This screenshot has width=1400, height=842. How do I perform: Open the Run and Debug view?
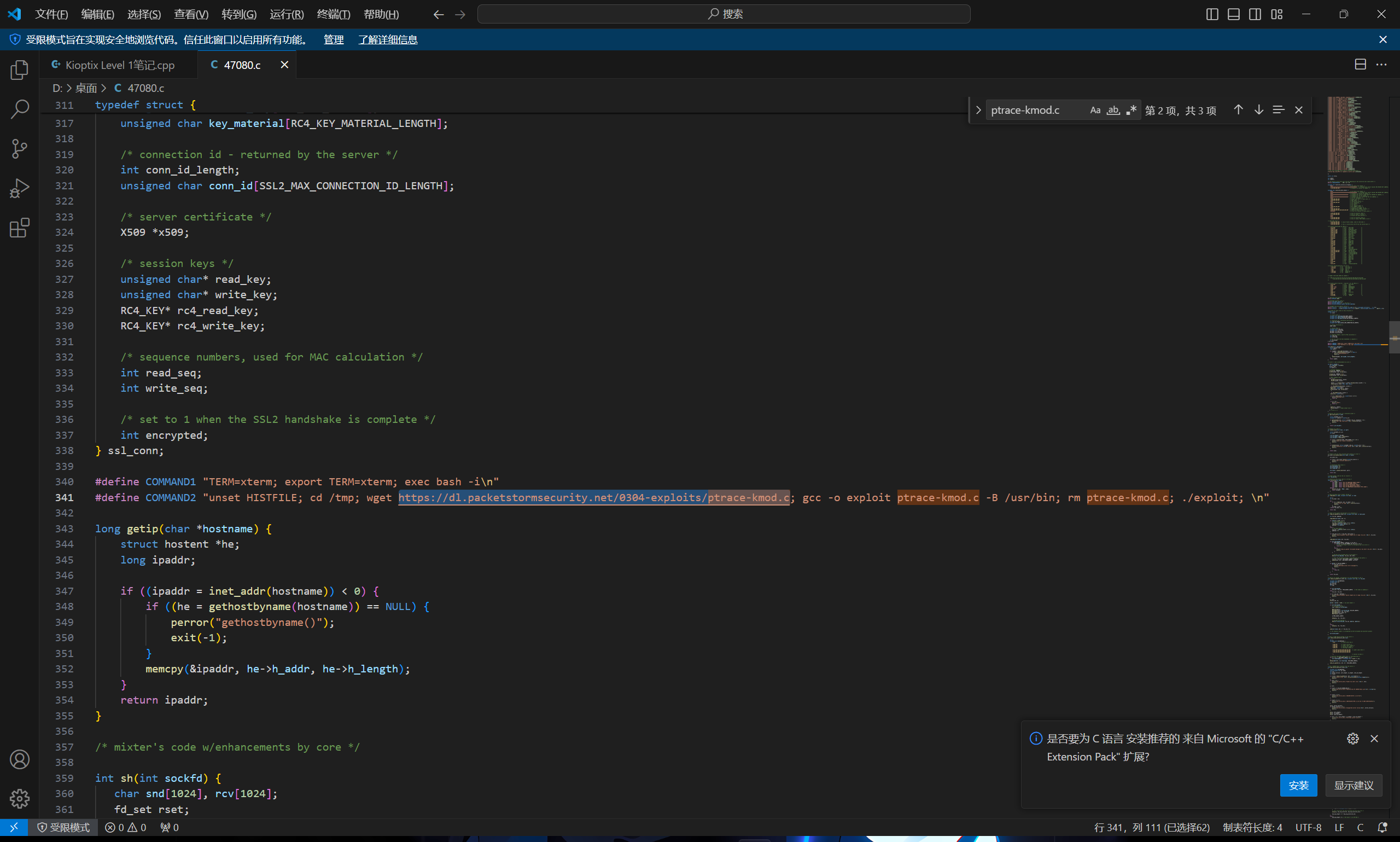click(x=19, y=188)
